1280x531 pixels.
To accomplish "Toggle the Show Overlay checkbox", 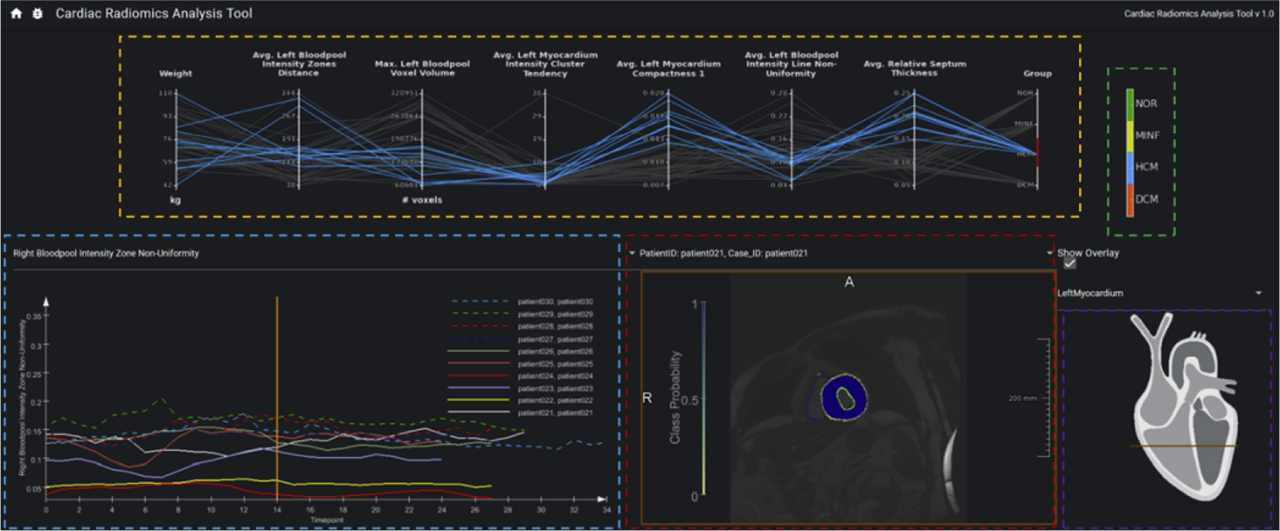I will (x=1070, y=266).
